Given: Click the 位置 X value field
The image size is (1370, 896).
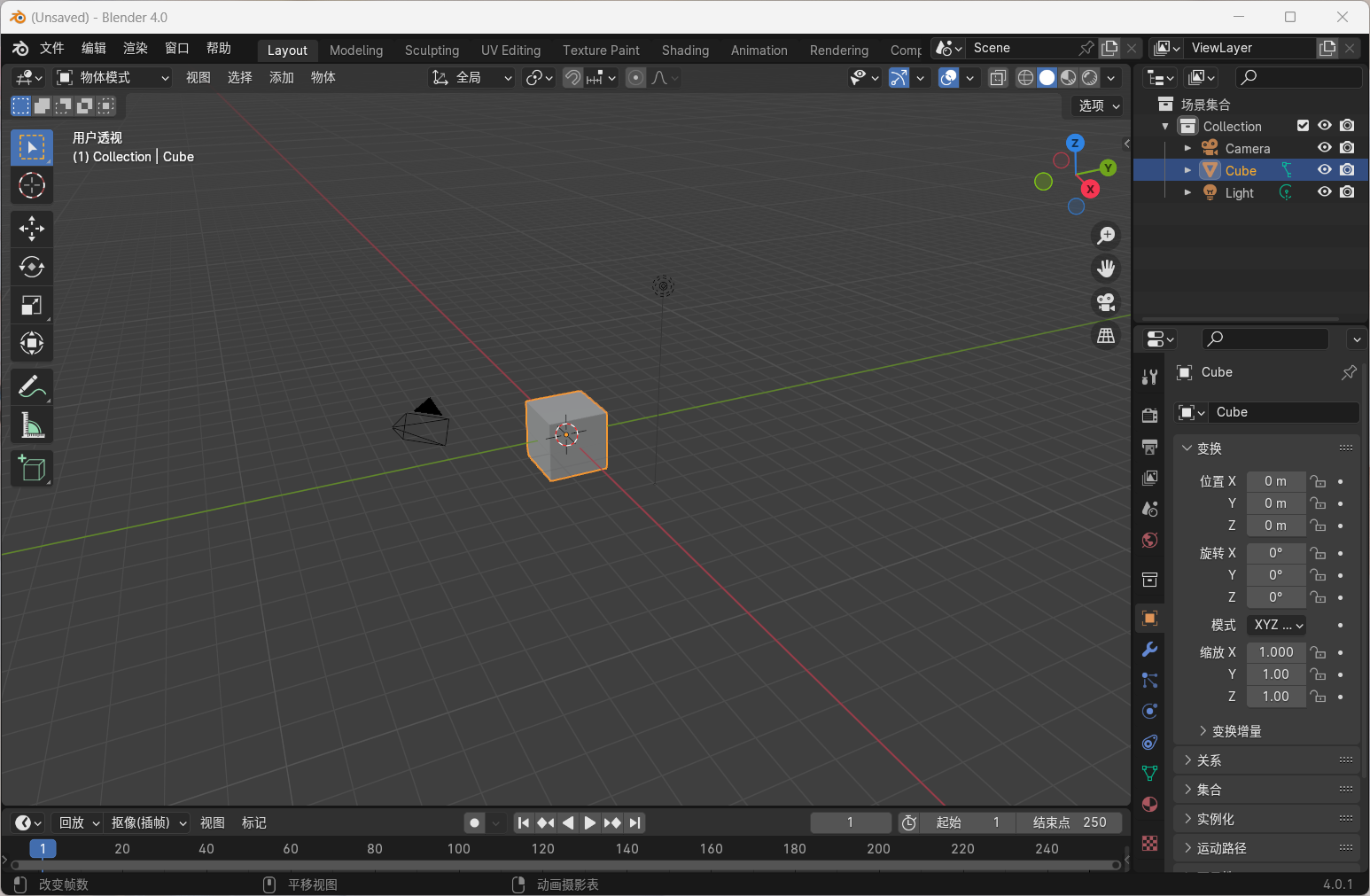Looking at the screenshot, I should pos(1275,481).
